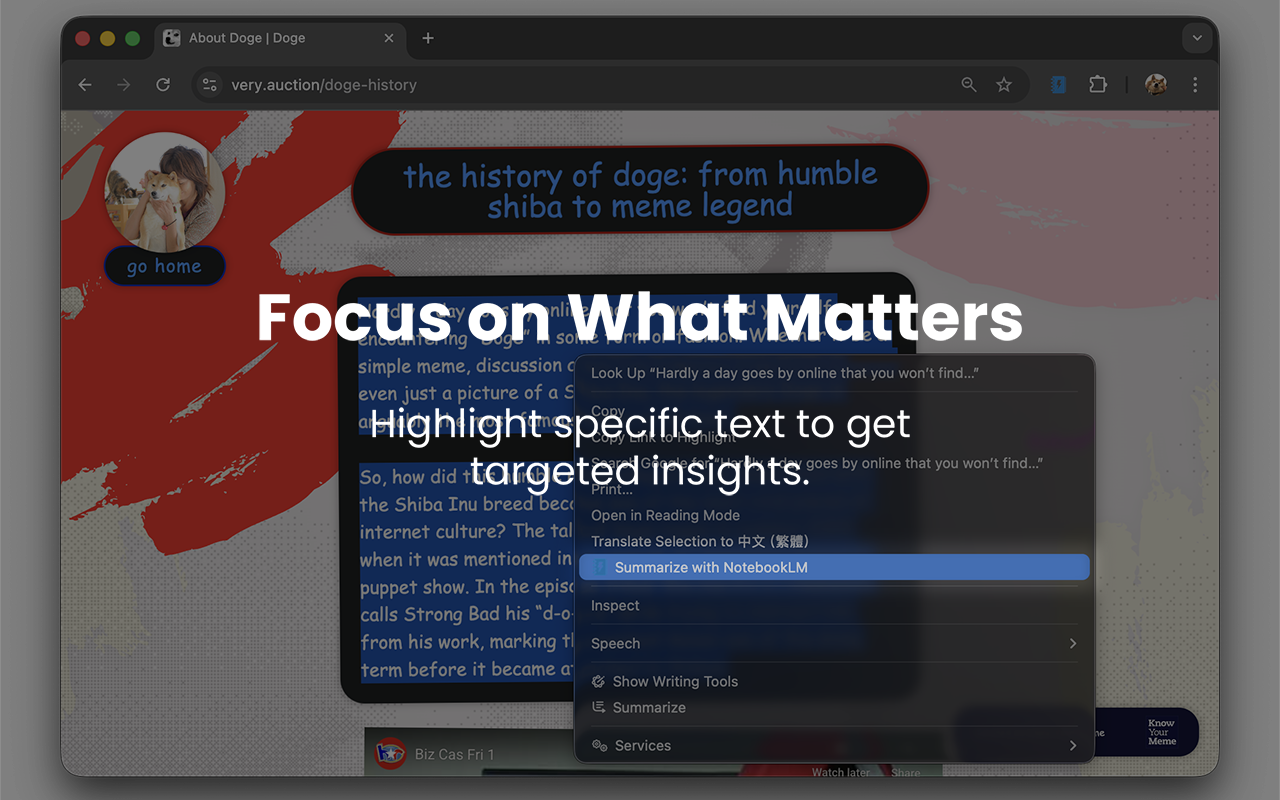Open a new tab with the plus button
The image size is (1280, 800).
[428, 38]
